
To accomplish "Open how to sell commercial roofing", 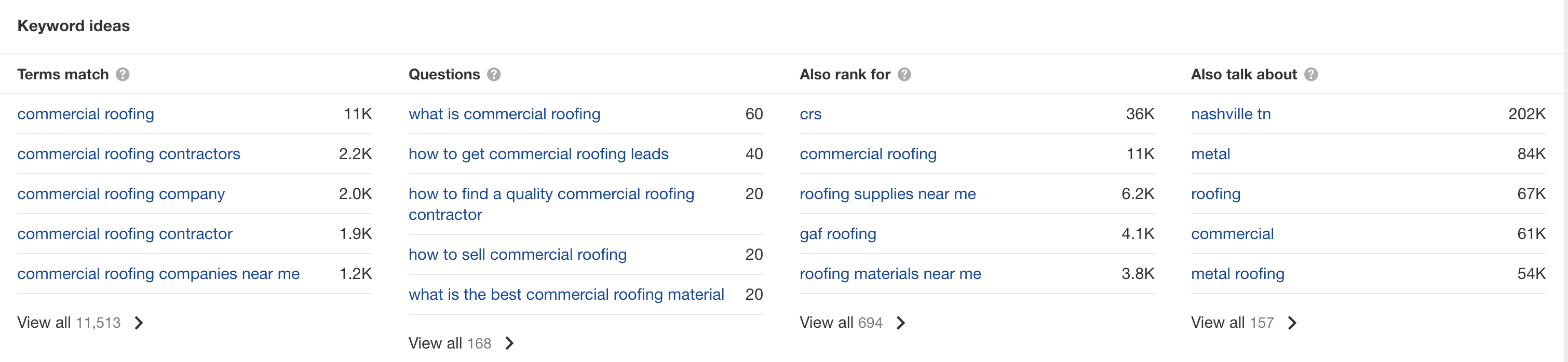I will pos(518,254).
